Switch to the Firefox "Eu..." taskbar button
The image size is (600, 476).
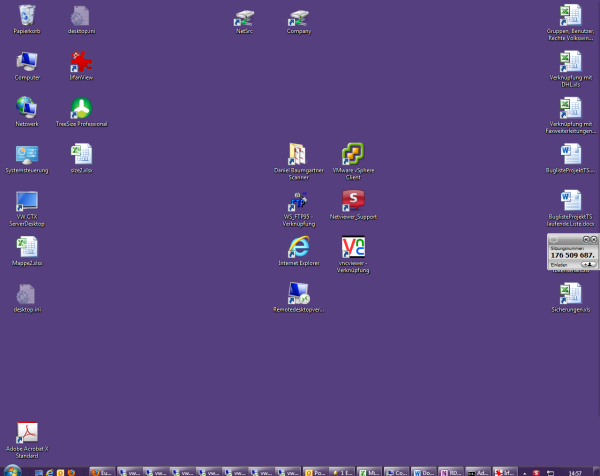tap(102, 472)
